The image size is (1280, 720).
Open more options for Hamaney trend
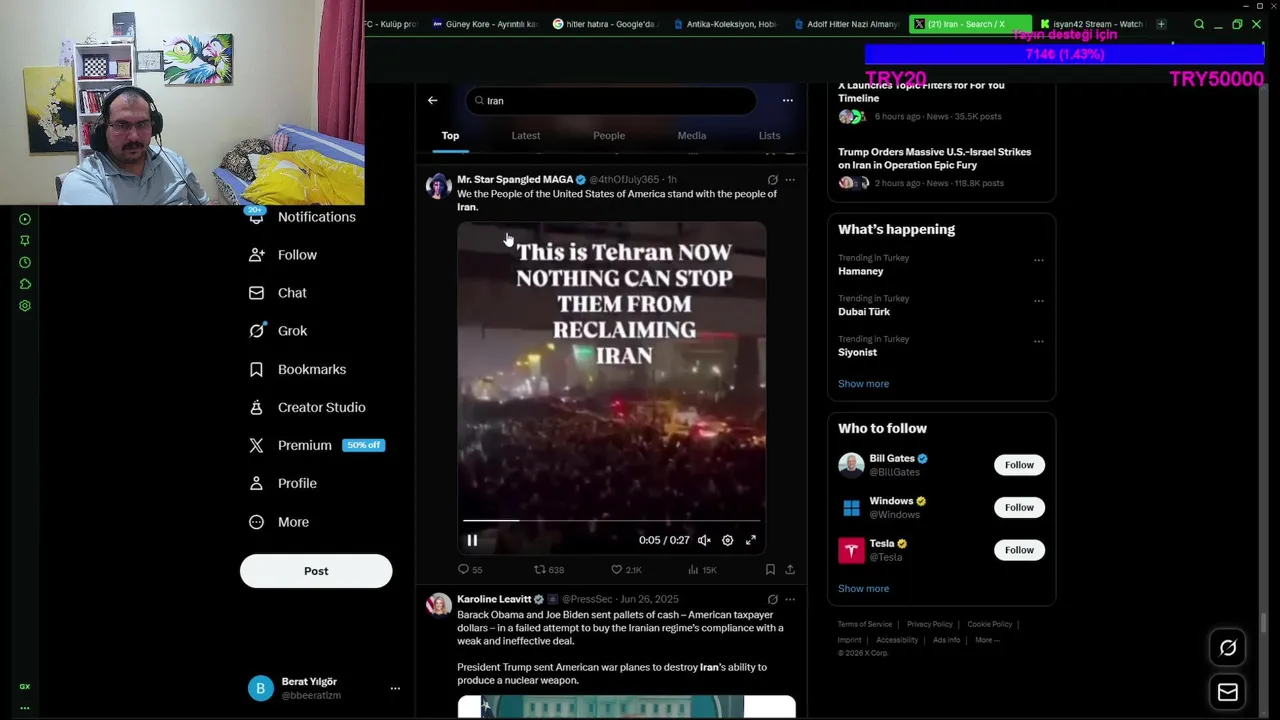click(x=1038, y=260)
